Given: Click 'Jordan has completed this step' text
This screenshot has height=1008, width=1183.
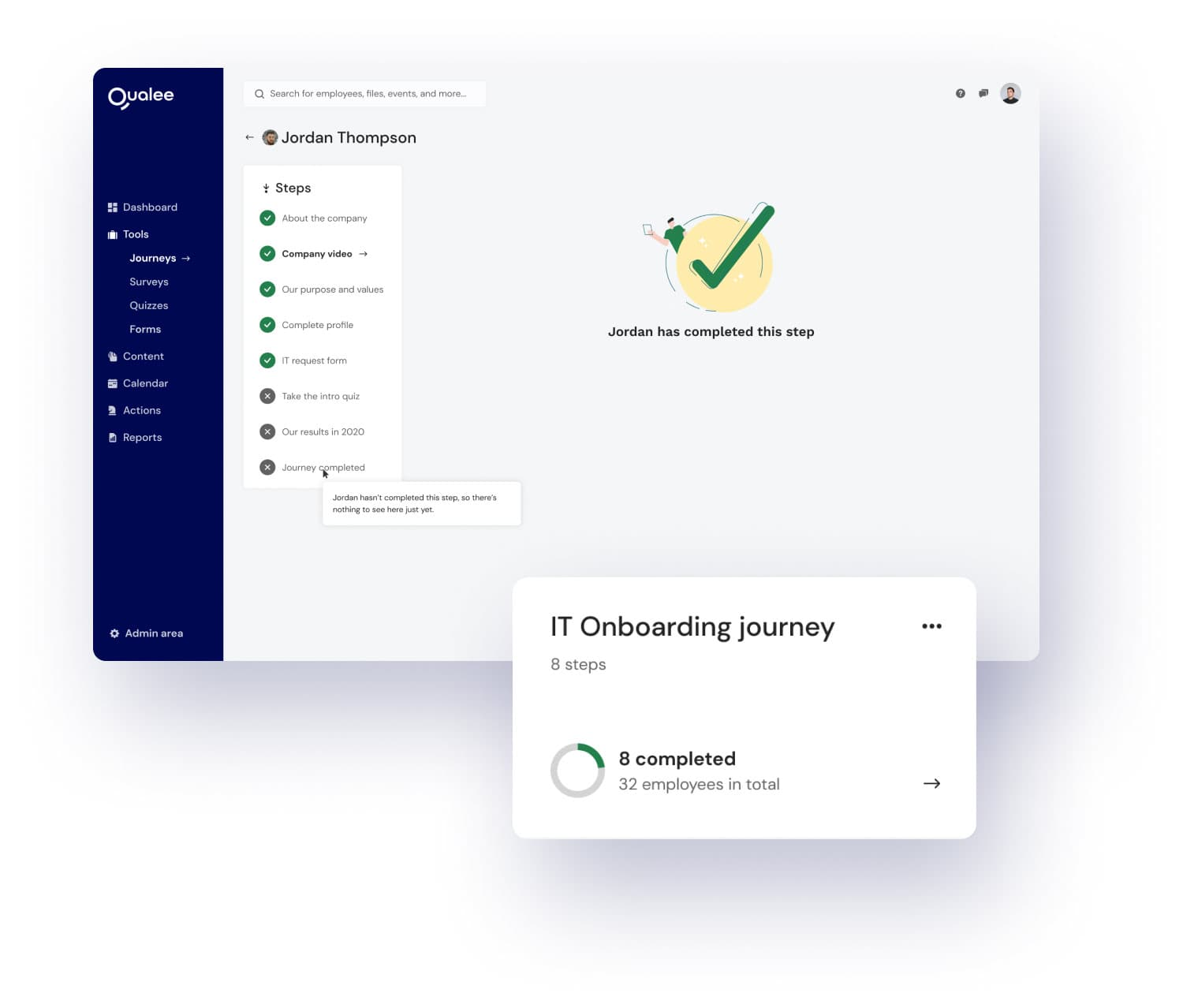Looking at the screenshot, I should (711, 332).
